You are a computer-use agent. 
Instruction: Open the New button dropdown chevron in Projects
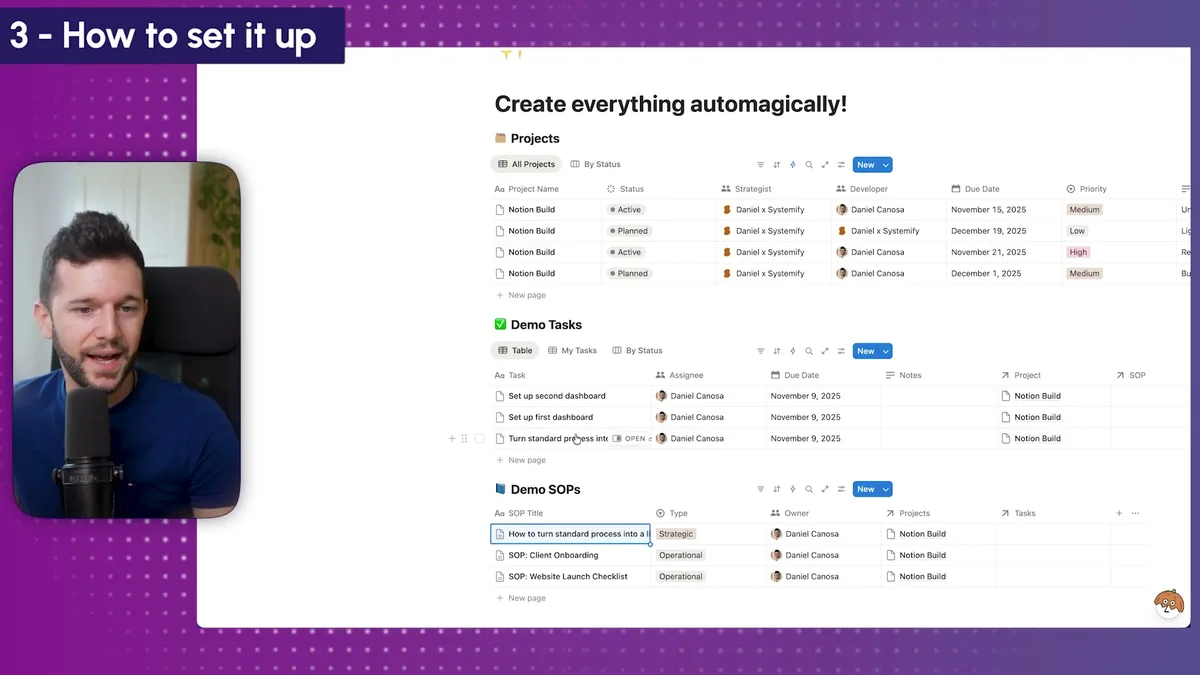(886, 164)
